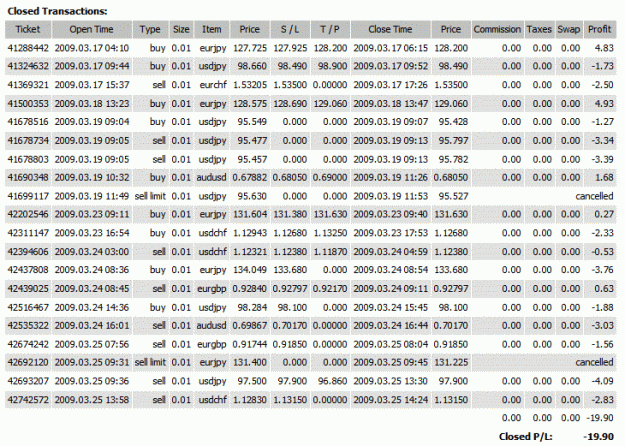This screenshot has height=446, width=625.
Task: Select ticket number 42439025
Action: pos(28,289)
